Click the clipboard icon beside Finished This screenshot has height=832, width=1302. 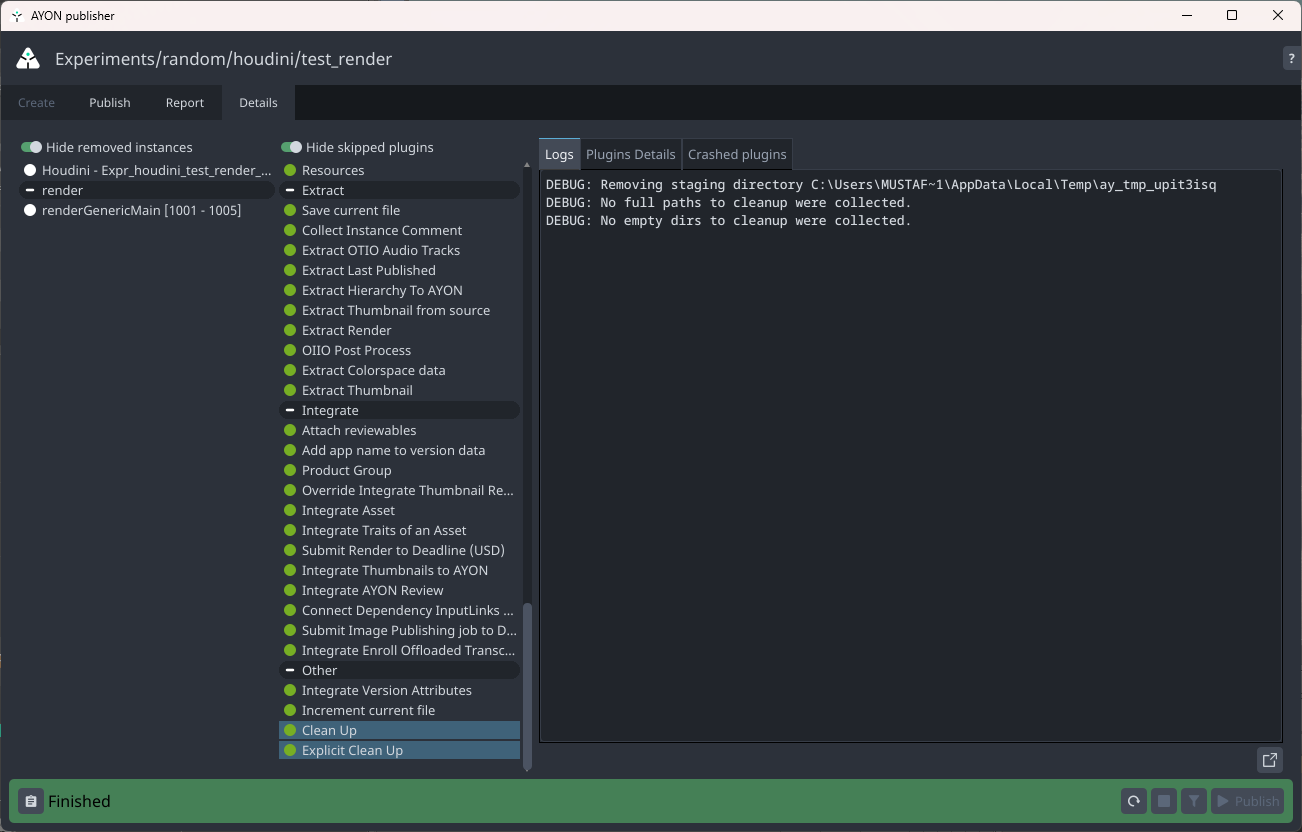tap(31, 801)
